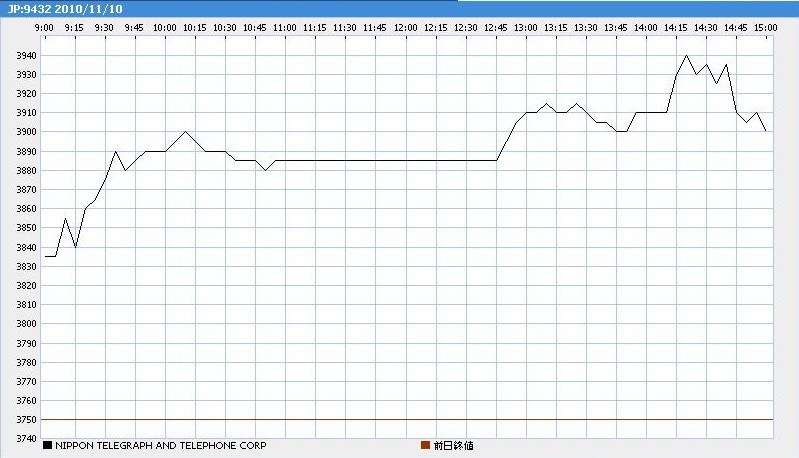Click the 10:00 time axis label
The height and width of the screenshot is (458, 799).
(x=164, y=28)
